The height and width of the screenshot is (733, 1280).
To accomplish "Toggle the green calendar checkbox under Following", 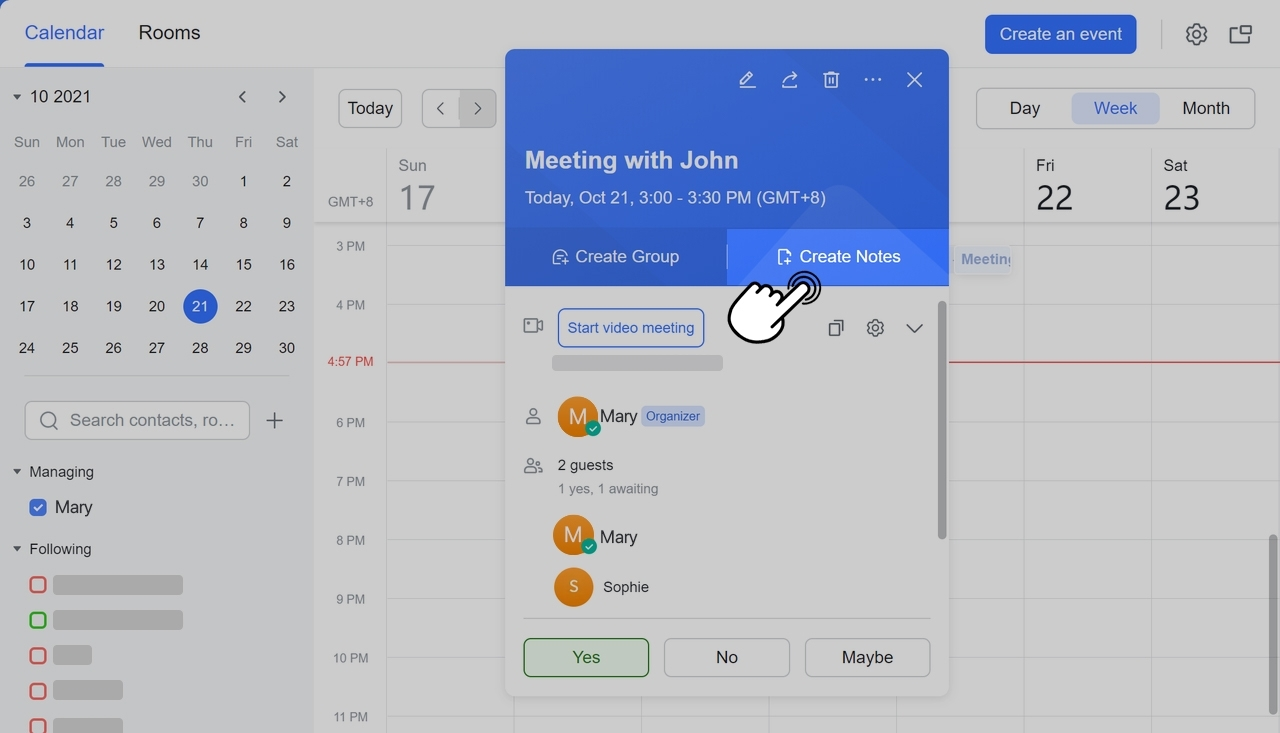I will 38,620.
